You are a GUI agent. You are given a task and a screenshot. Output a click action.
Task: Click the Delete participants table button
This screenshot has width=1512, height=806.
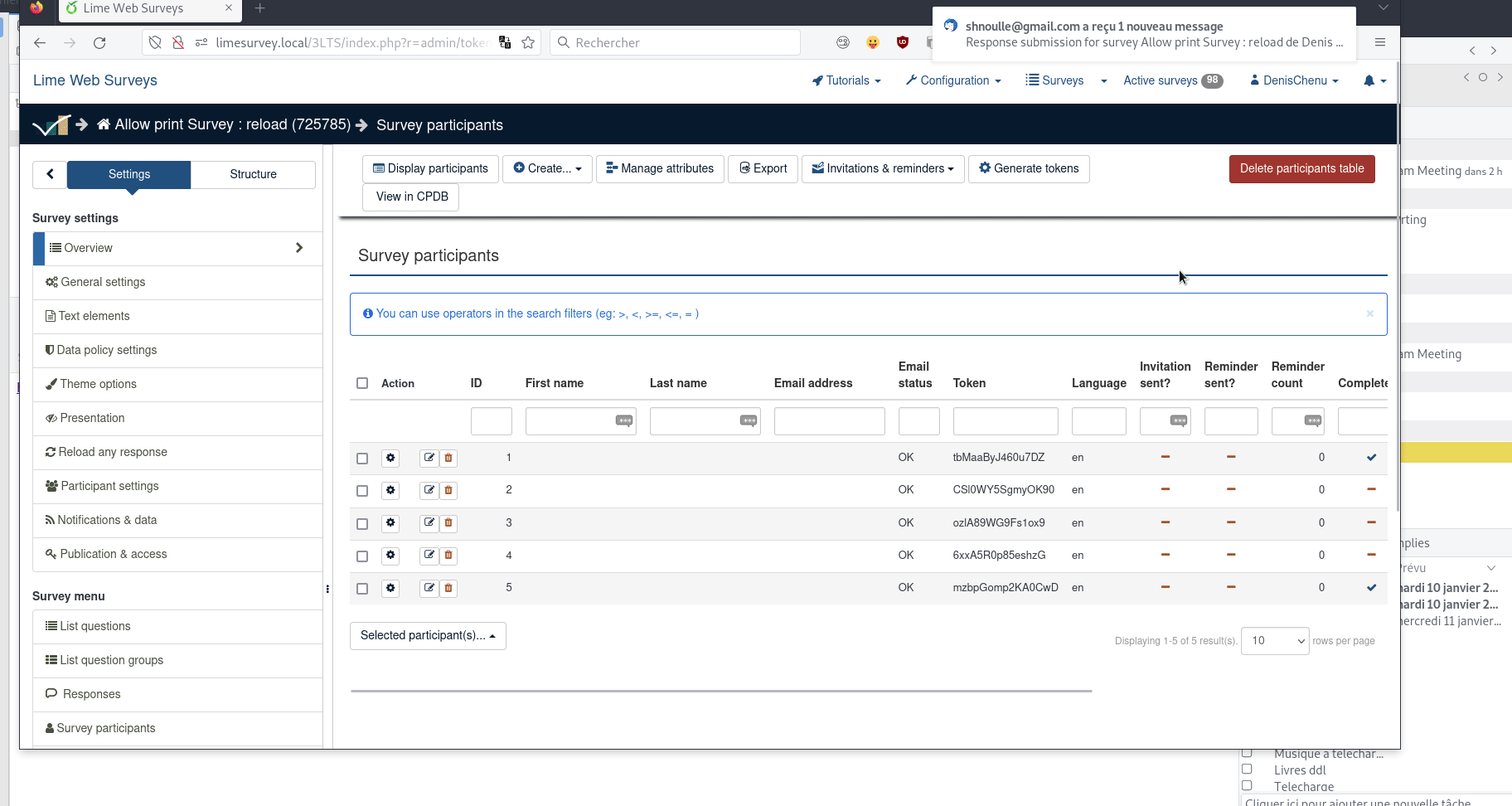(1301, 168)
